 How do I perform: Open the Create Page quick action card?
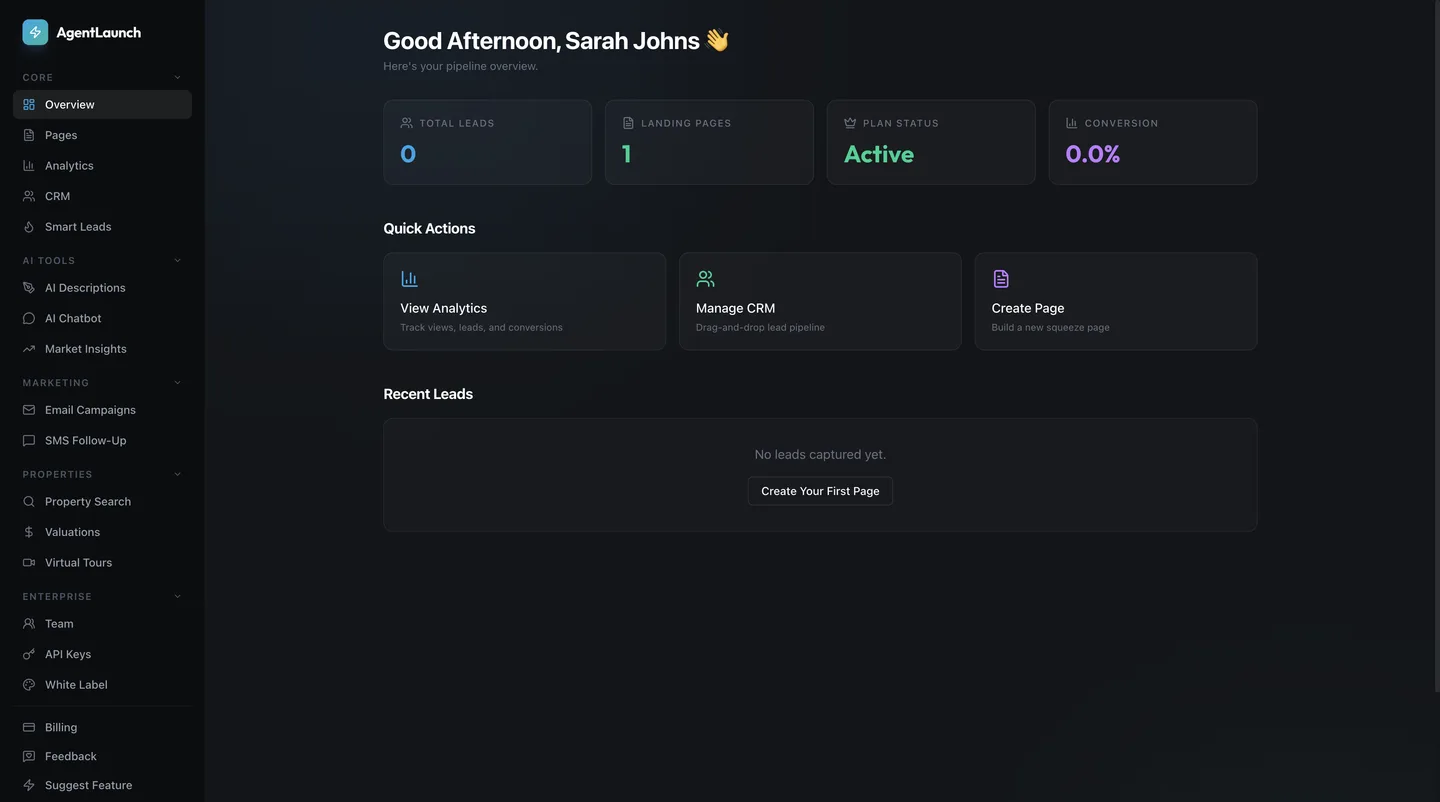pyautogui.click(x=1116, y=301)
